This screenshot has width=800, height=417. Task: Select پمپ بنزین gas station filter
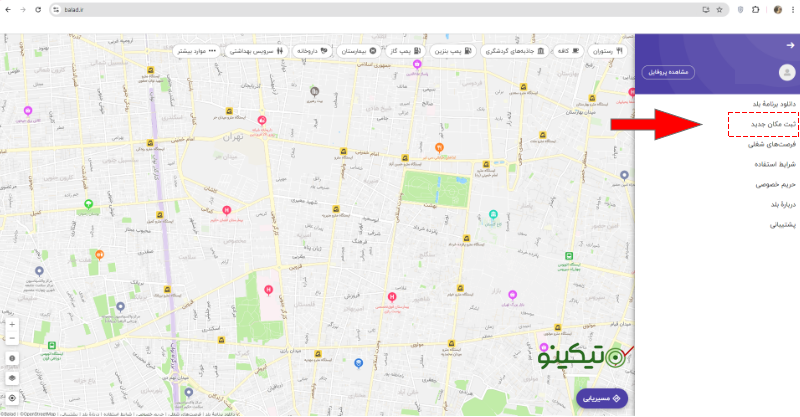(453, 51)
